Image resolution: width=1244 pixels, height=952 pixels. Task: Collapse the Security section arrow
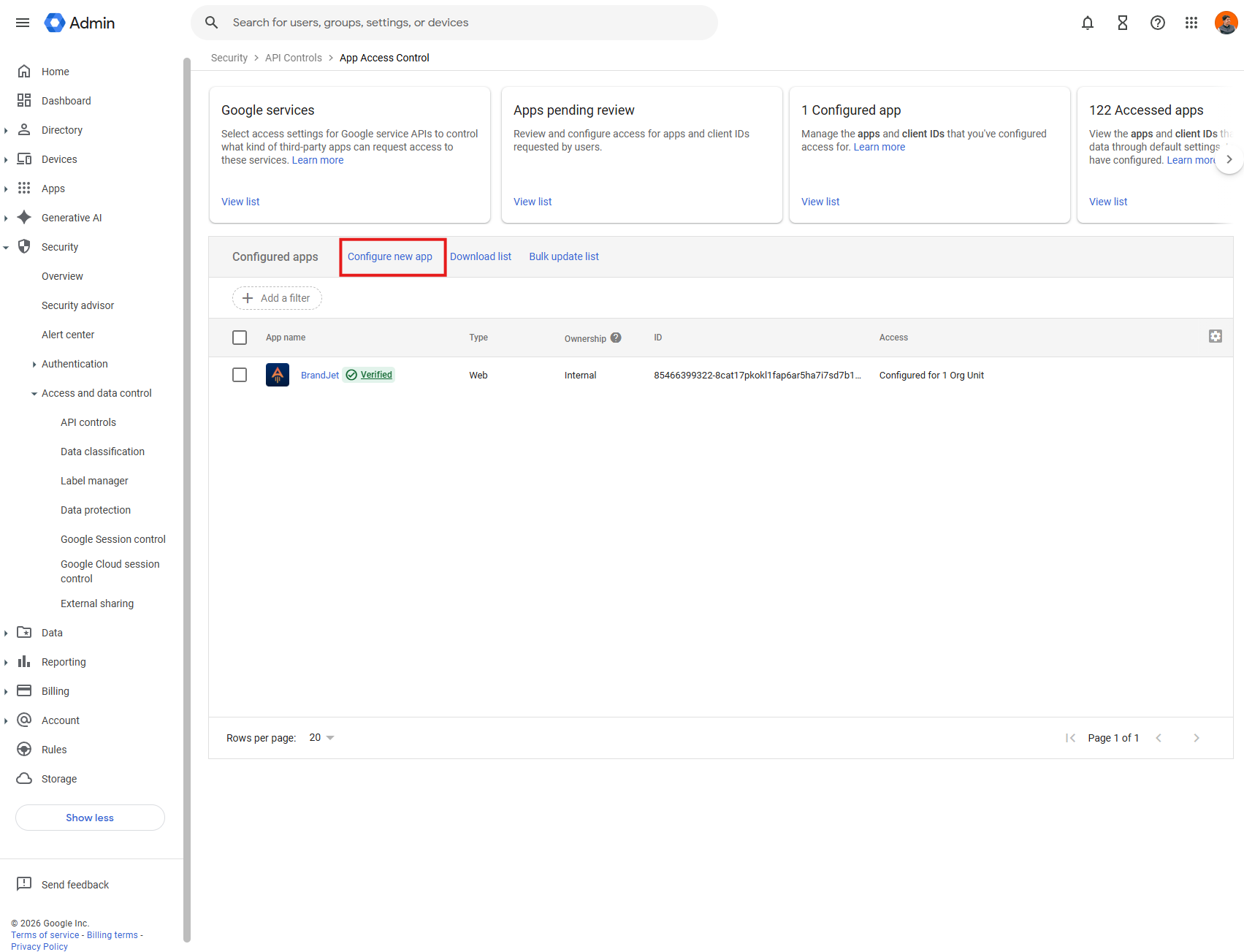pos(6,248)
